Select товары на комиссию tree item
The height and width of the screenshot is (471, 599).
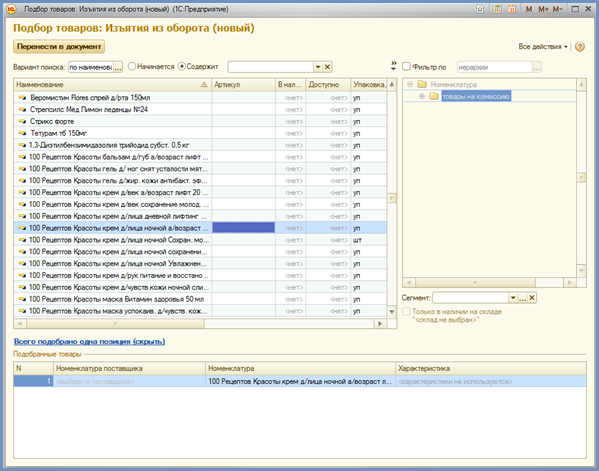pos(476,96)
